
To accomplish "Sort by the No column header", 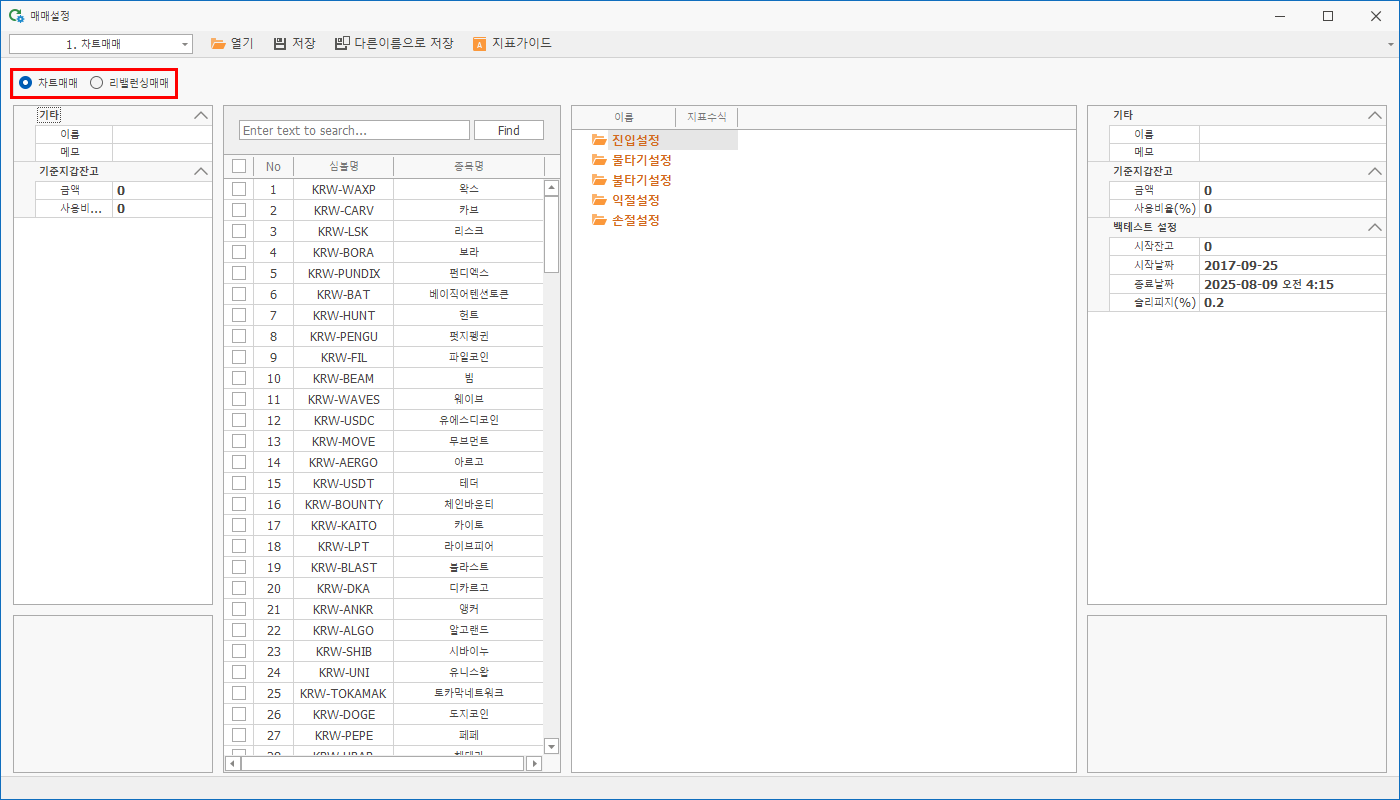I will click(273, 166).
